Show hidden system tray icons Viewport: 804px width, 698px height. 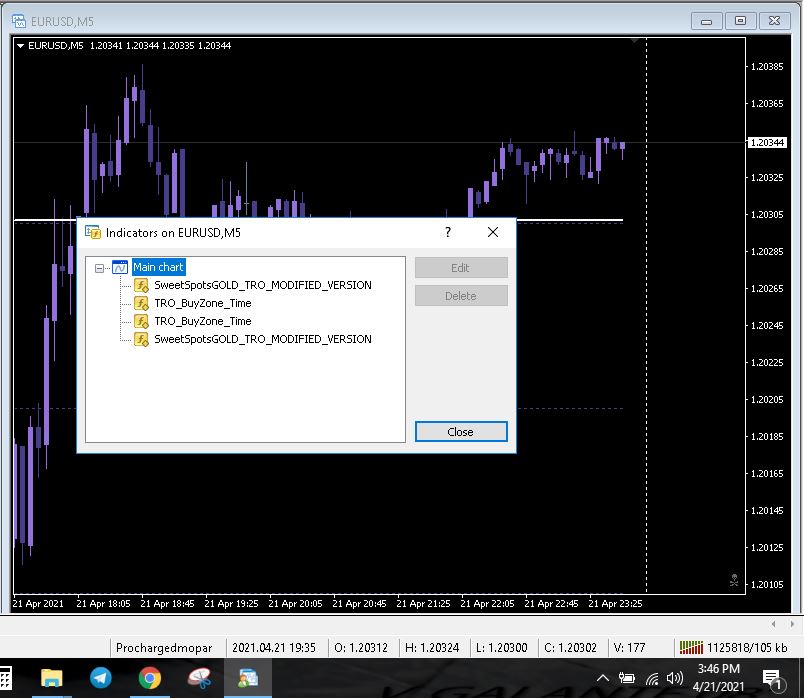[x=602, y=678]
